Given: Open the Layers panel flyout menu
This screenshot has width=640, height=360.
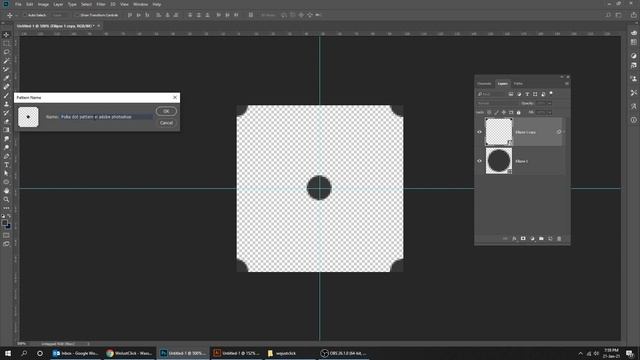Looking at the screenshot, I should coord(567,84).
